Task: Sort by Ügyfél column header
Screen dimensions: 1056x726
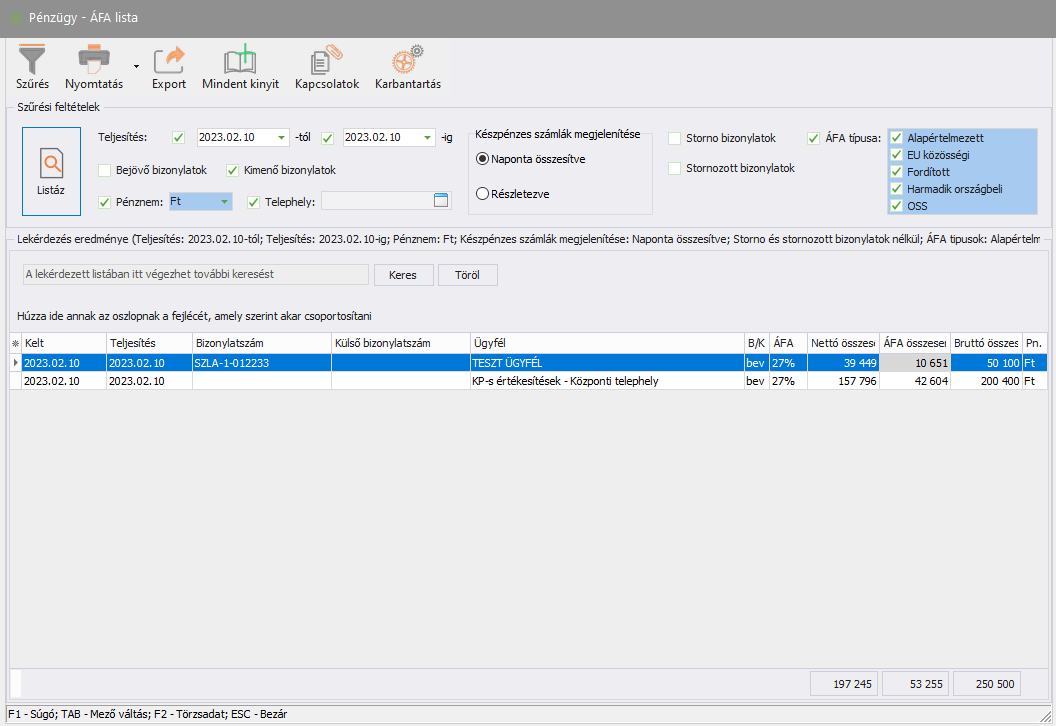Action: [x=606, y=343]
